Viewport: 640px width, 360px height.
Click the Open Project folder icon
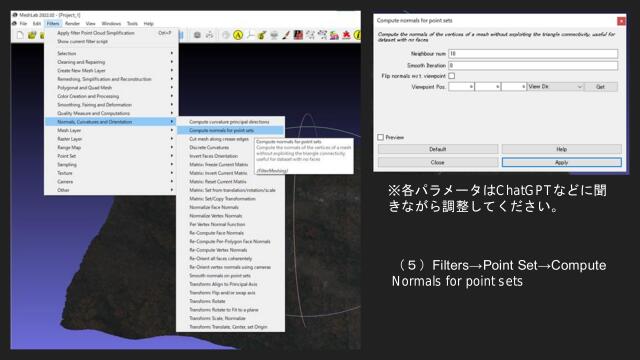click(32, 35)
